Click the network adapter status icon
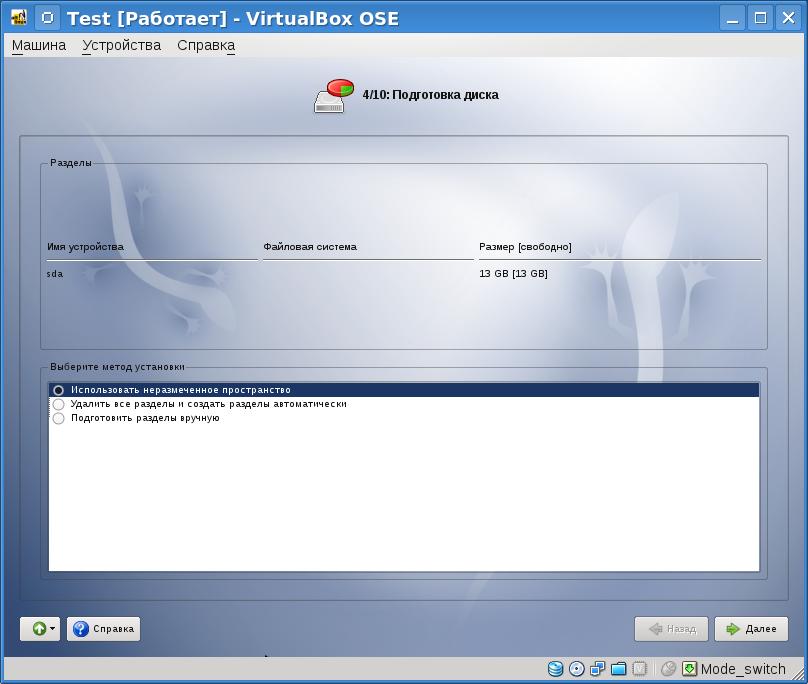The width and height of the screenshot is (808, 684). pyautogui.click(x=598, y=669)
